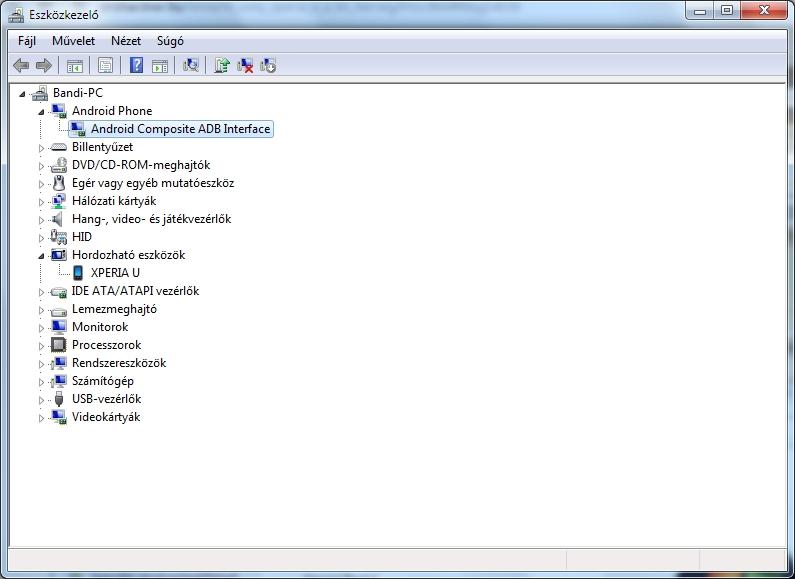
Task: Click the Videokártyák display adapter icon
Action: (x=59, y=417)
